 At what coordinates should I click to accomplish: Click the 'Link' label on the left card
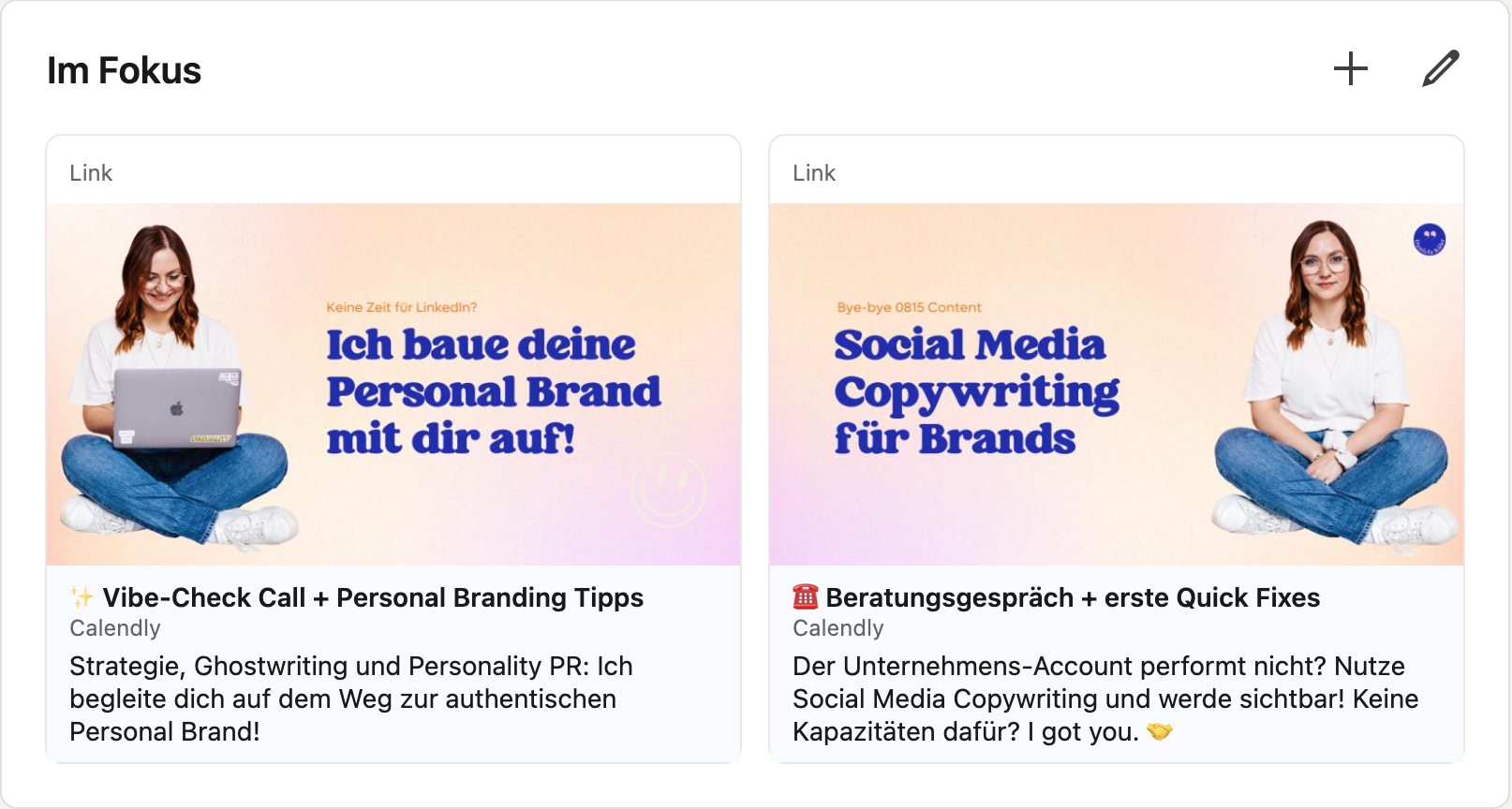[x=91, y=173]
